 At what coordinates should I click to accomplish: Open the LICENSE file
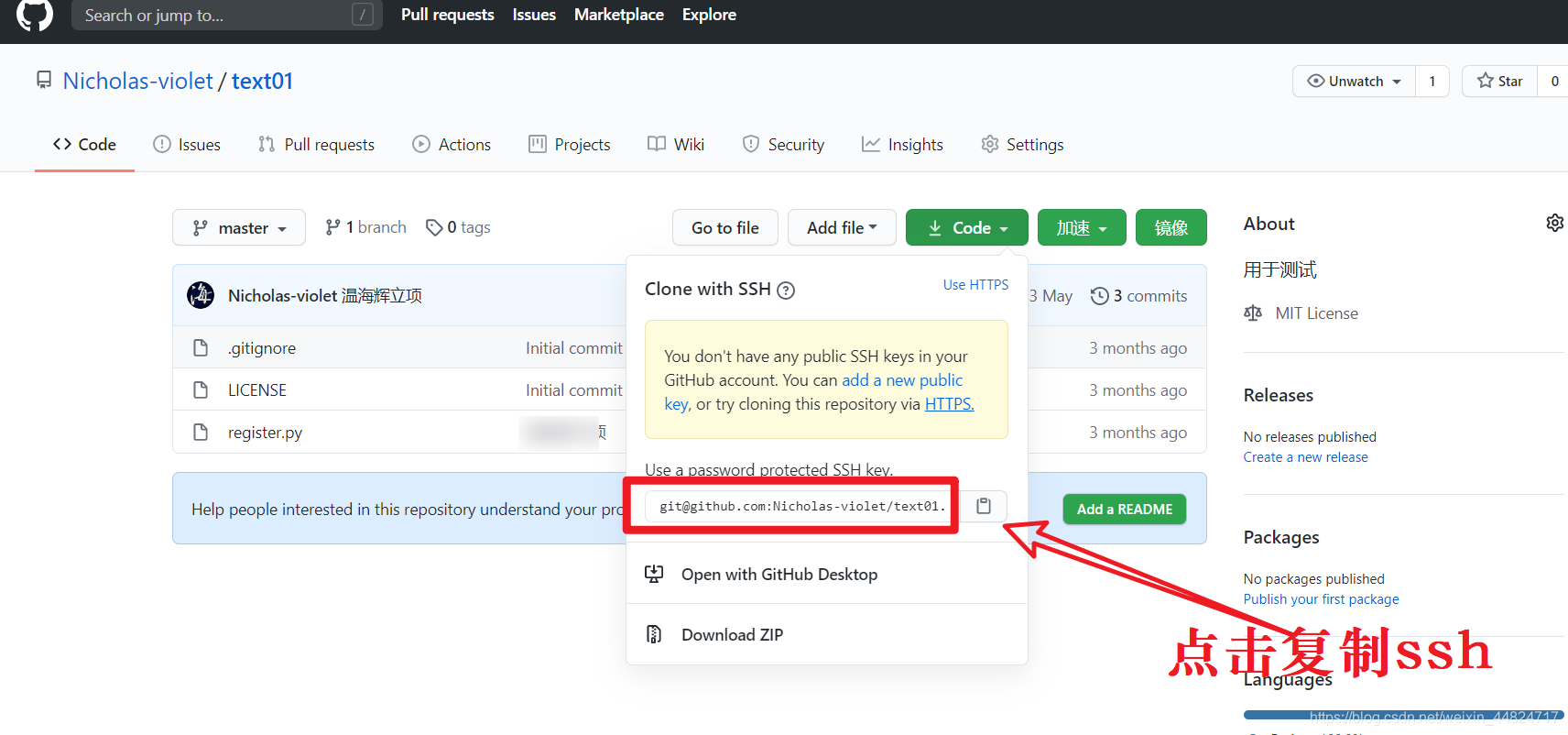tap(257, 390)
